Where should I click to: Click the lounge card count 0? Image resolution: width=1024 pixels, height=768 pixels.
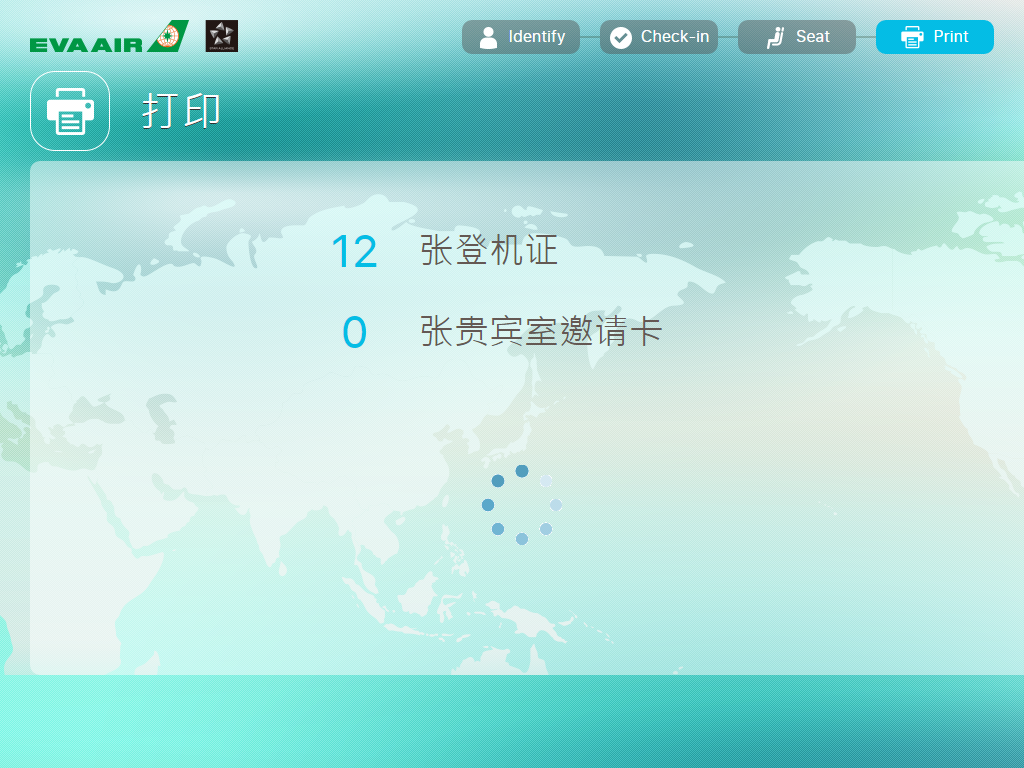click(x=355, y=332)
